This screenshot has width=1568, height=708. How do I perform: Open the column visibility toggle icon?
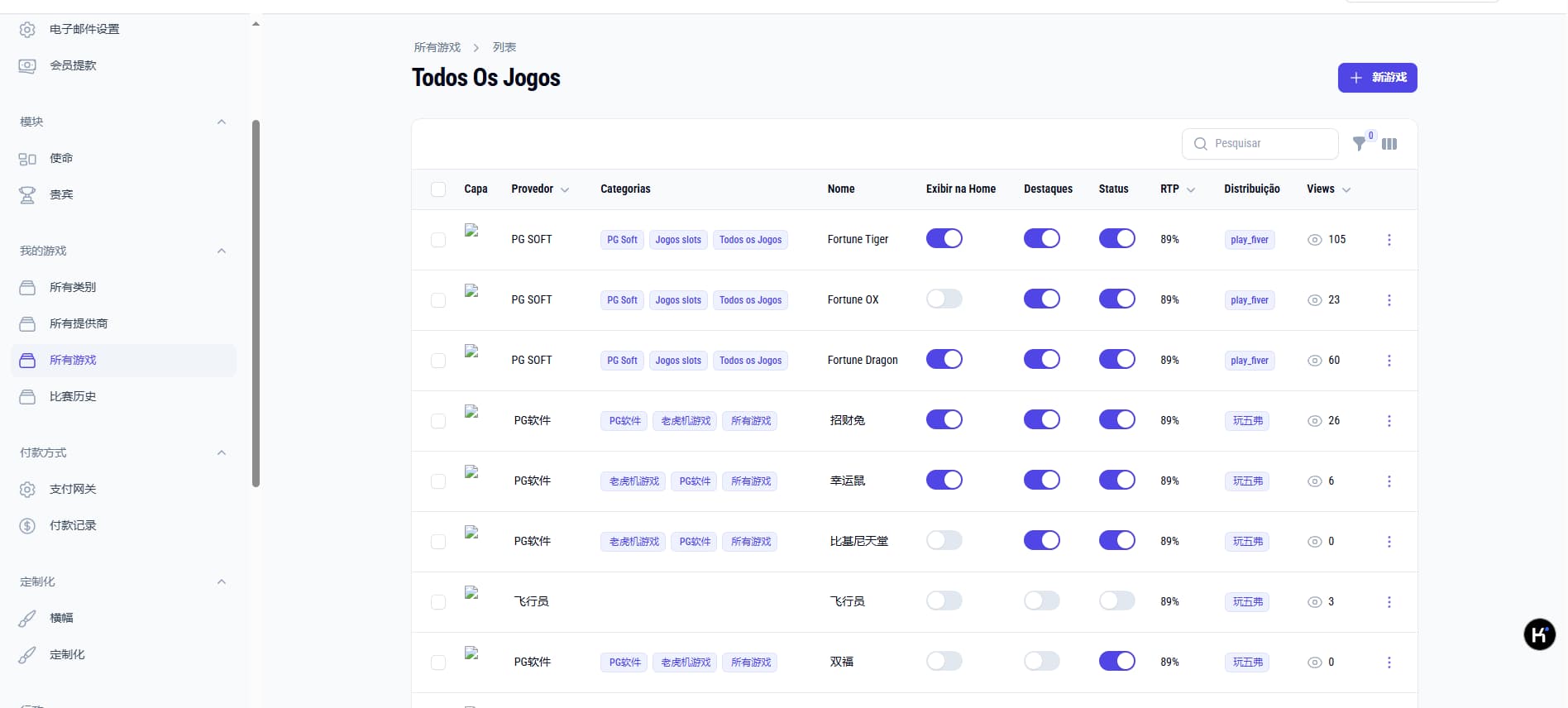coord(1389,144)
